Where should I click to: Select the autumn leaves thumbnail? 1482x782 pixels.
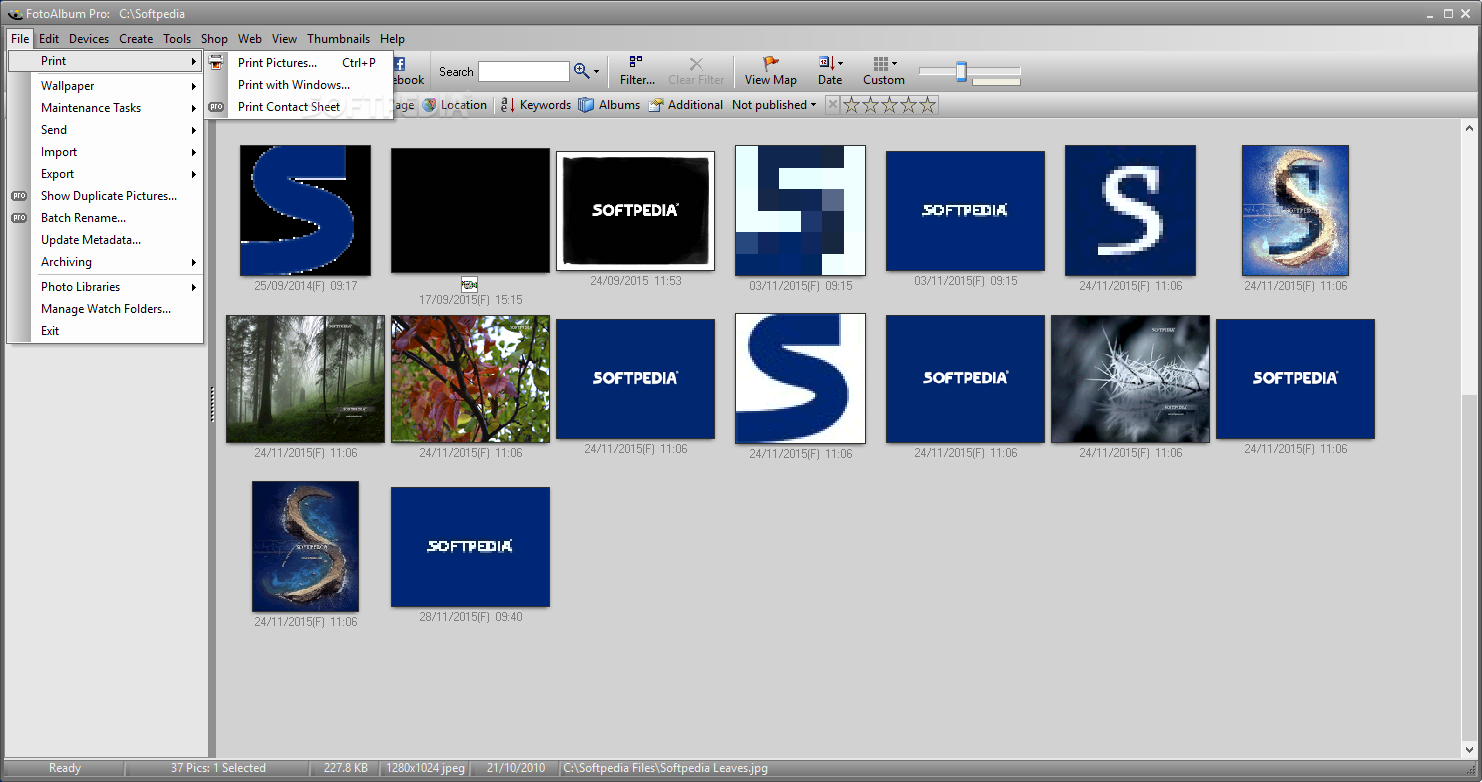coord(470,379)
